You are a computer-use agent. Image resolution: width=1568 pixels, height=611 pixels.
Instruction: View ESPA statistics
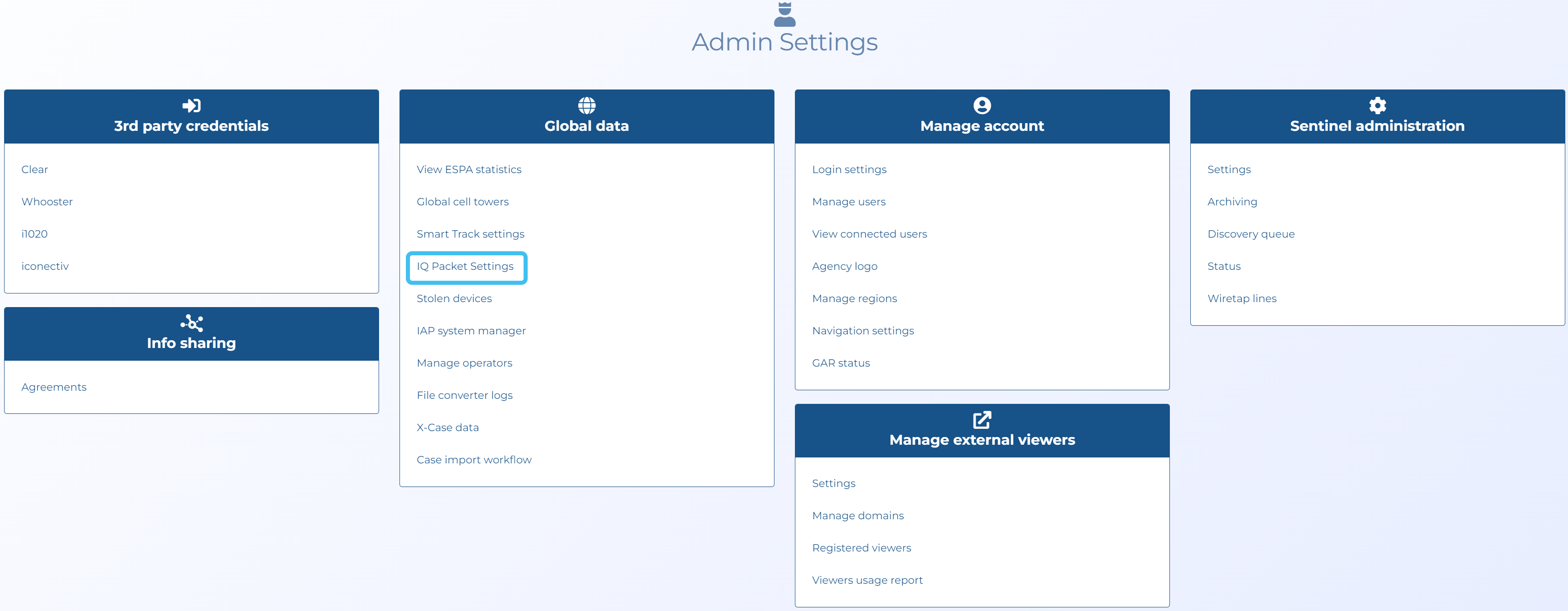coord(469,169)
